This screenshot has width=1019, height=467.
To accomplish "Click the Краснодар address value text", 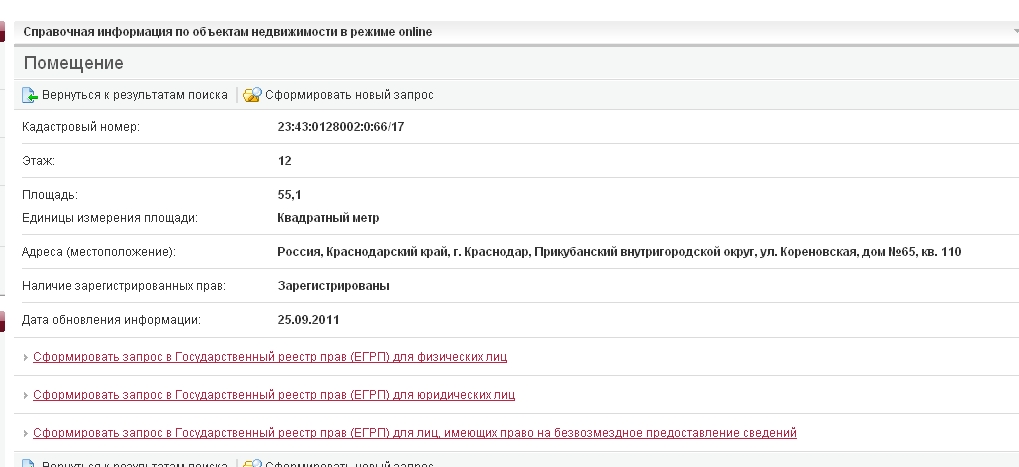I will coord(618,251).
